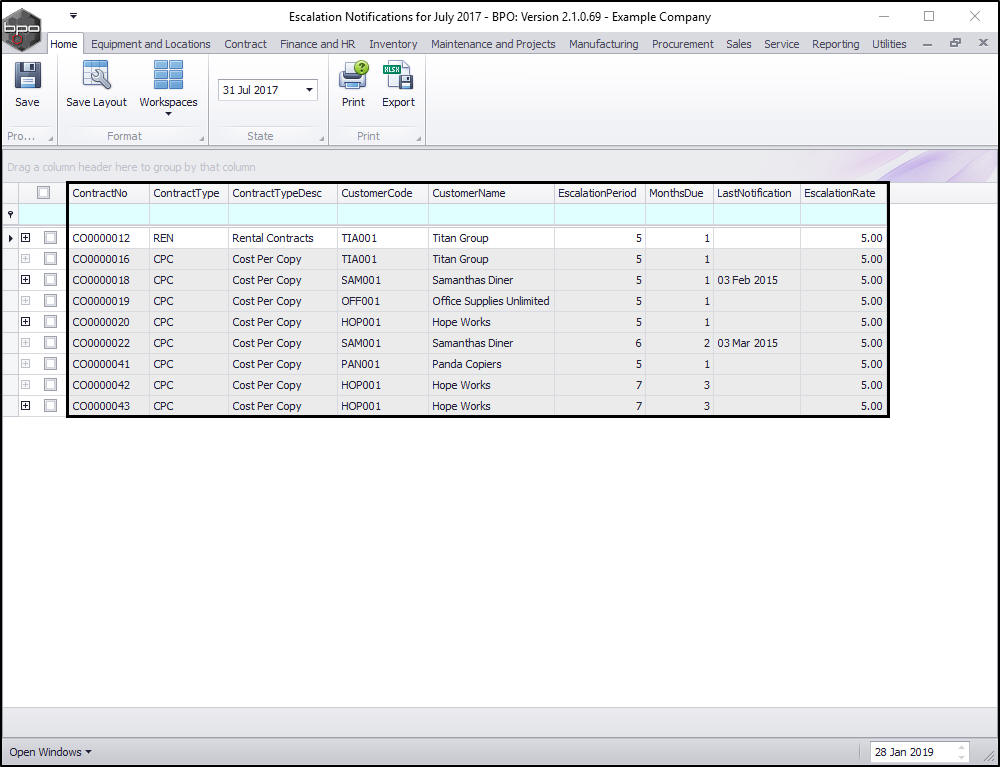Click the current row indicator arrow
The image size is (1000, 767).
(10, 238)
